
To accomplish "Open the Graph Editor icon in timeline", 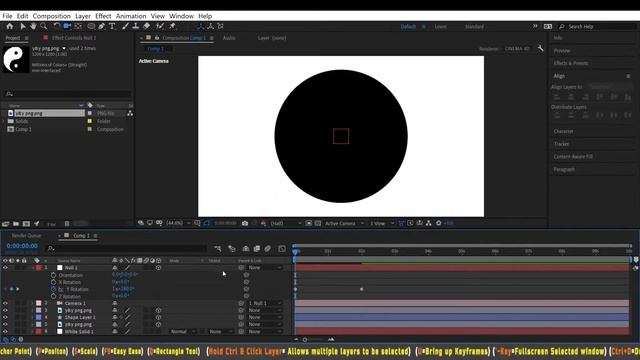I will (x=282, y=249).
